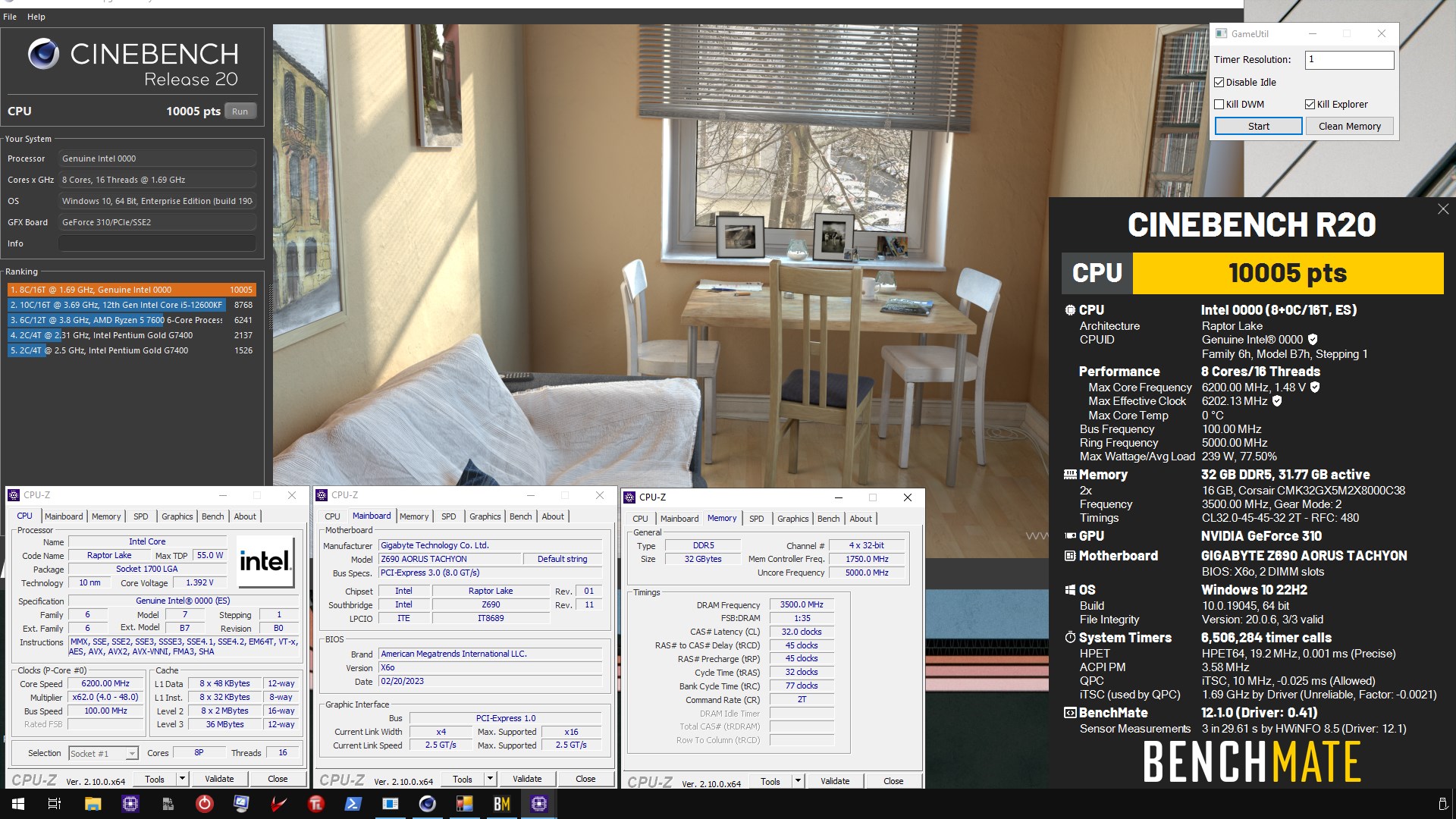
Task: Click the CPU-Z Mainboard window title icon
Action: (322, 495)
